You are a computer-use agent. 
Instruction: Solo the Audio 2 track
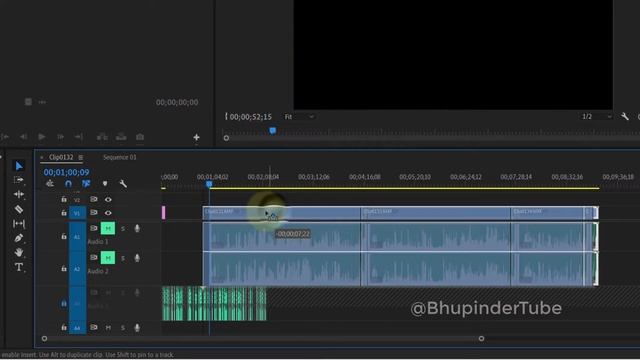(123, 258)
